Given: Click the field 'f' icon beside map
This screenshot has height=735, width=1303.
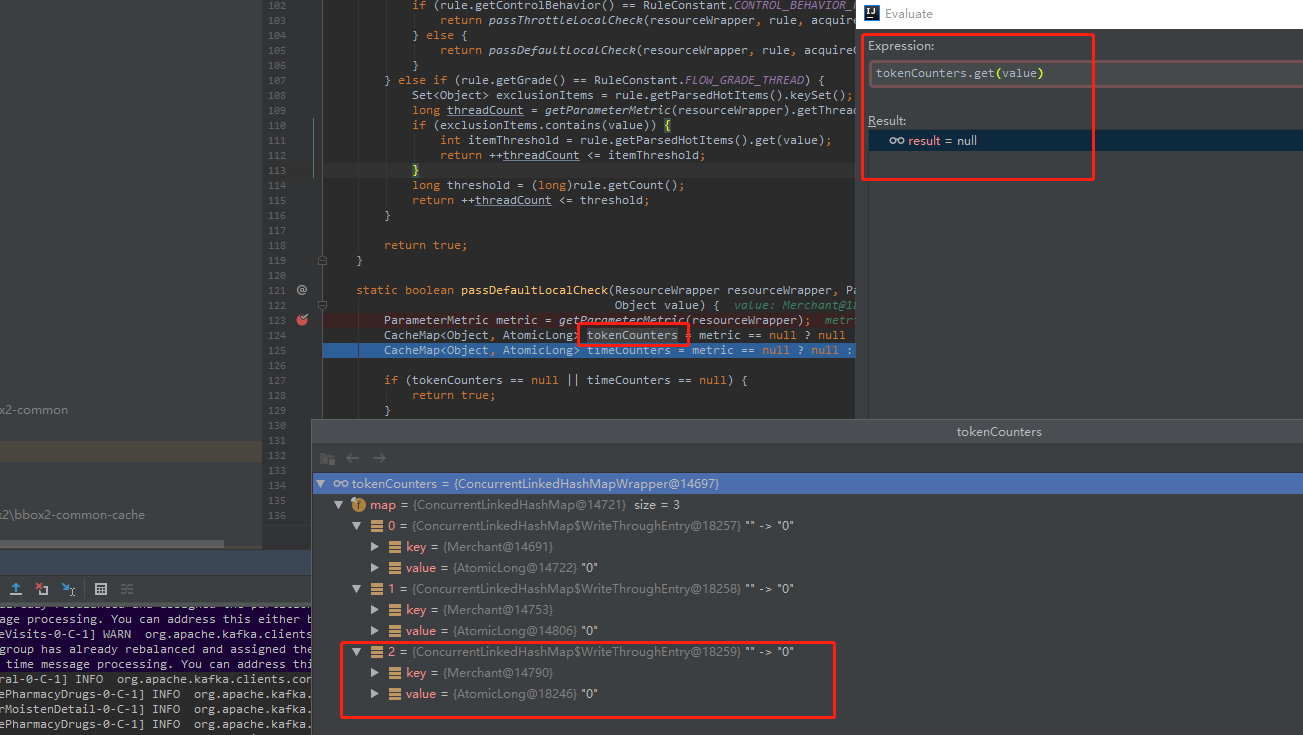Looking at the screenshot, I should tap(359, 505).
